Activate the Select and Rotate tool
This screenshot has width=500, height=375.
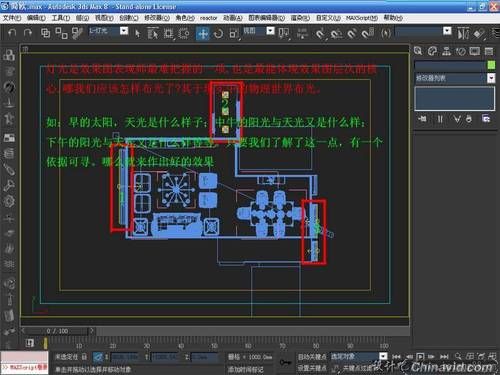(x=218, y=33)
